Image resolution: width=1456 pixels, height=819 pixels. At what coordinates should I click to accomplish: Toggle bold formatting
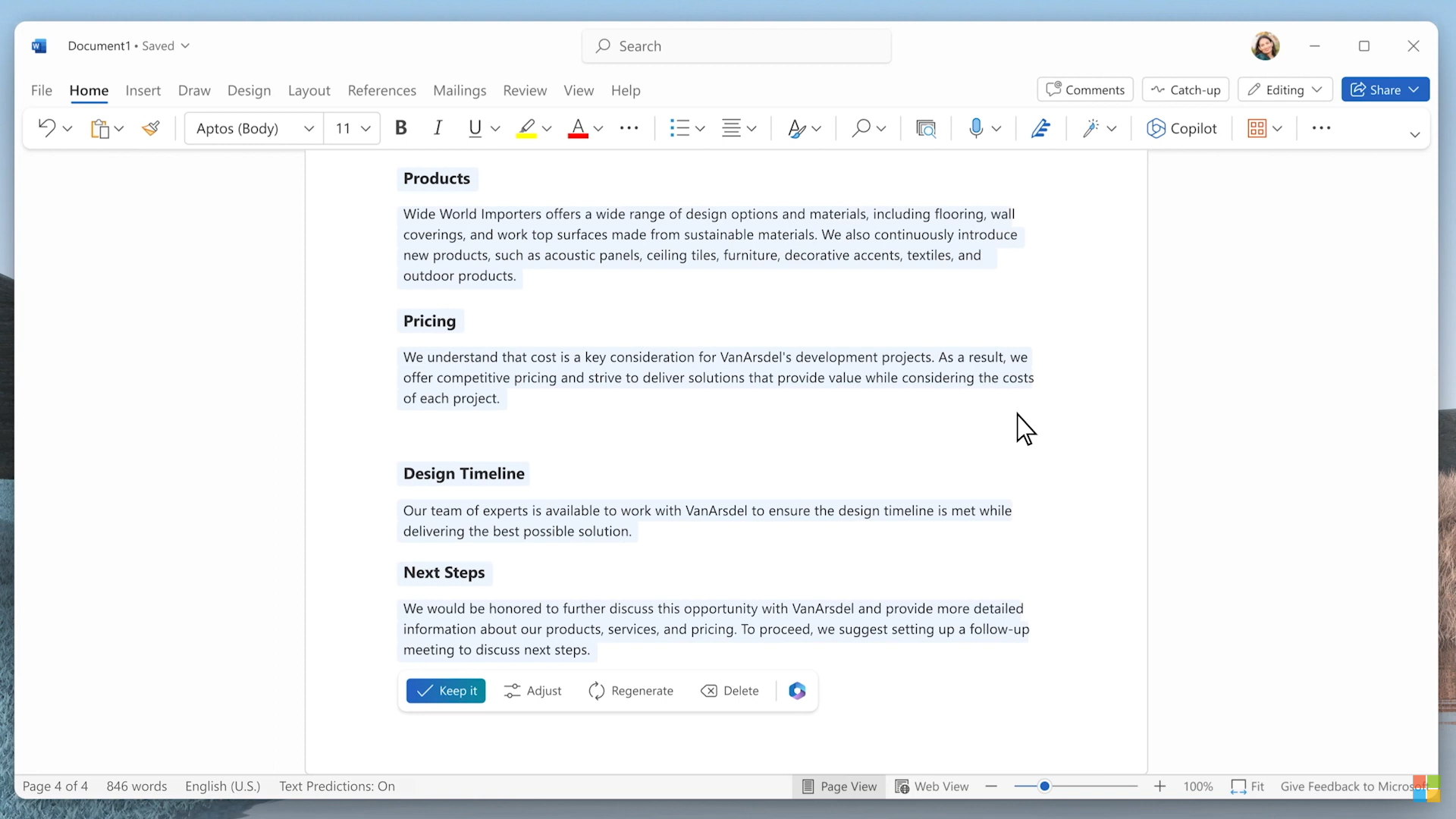400,128
